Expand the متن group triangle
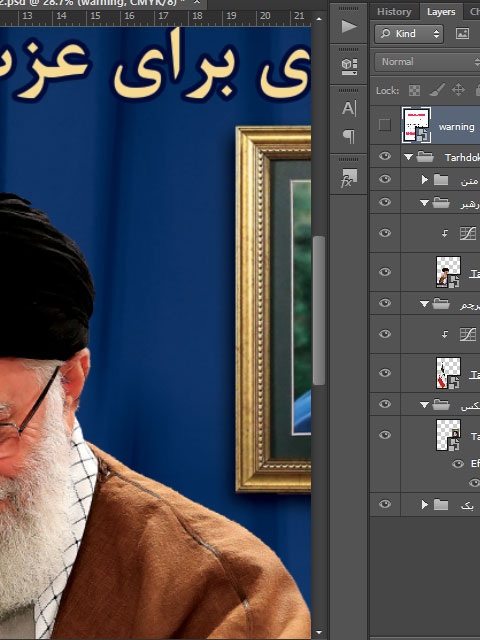The height and width of the screenshot is (640, 480). 424,180
